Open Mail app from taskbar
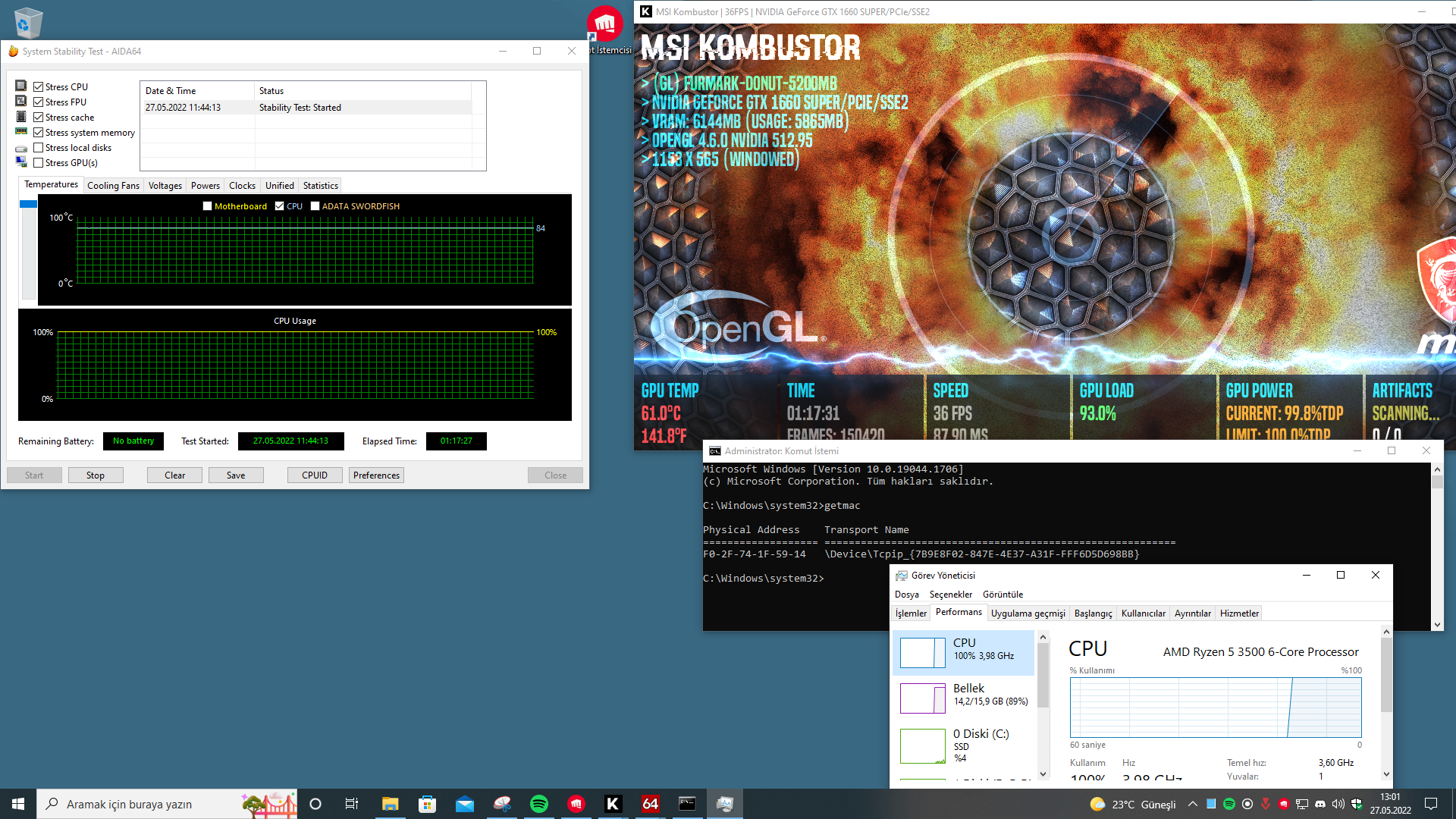 click(464, 804)
